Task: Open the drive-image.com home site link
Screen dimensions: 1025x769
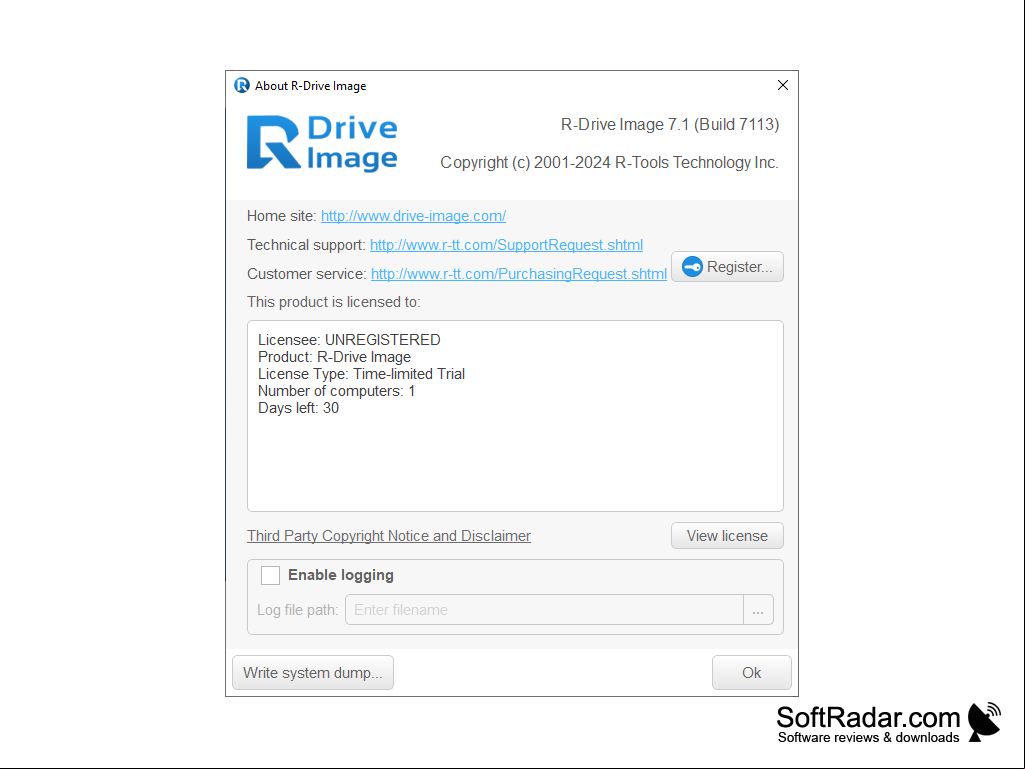Action: tap(413, 216)
